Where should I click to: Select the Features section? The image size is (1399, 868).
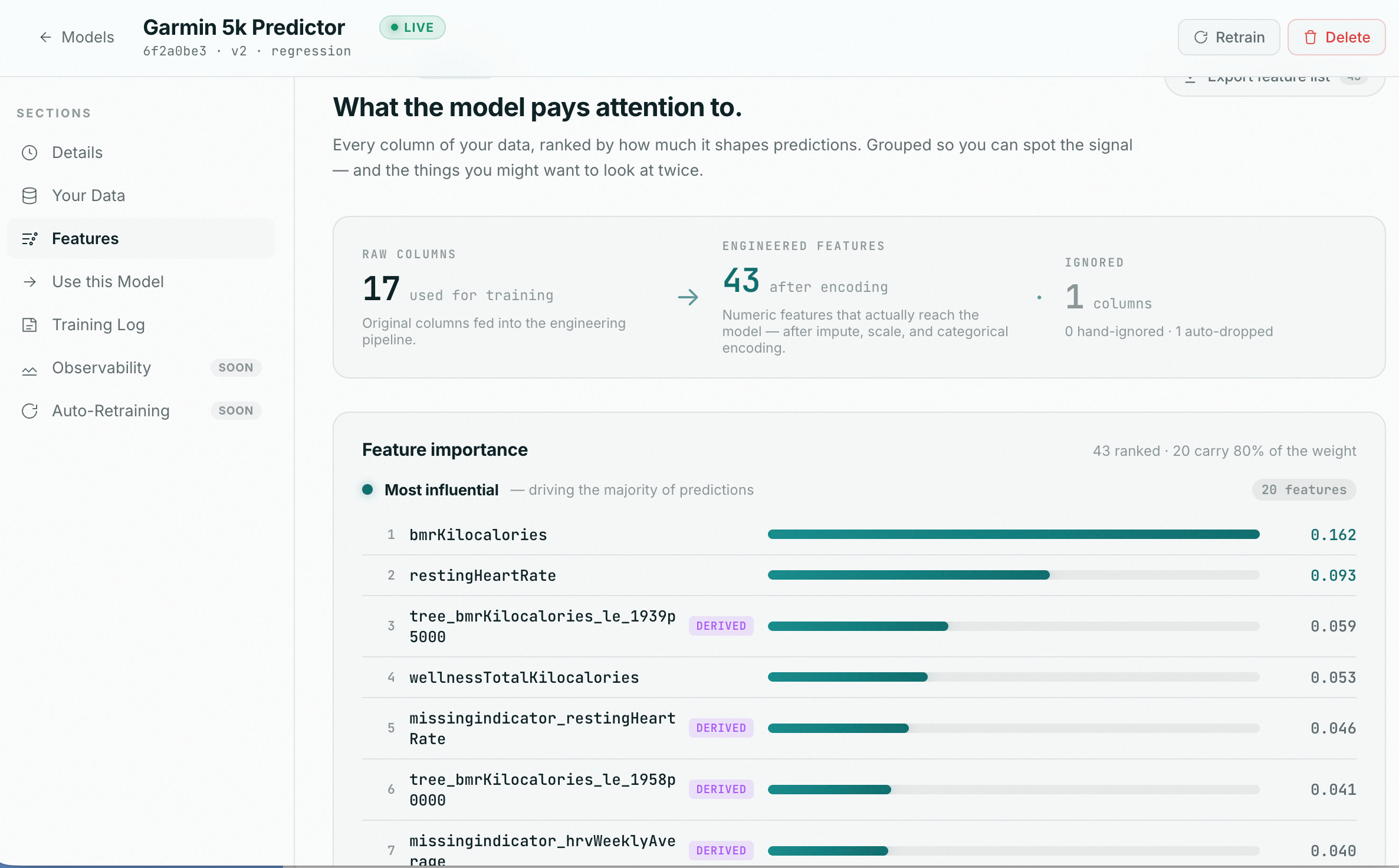pos(141,239)
